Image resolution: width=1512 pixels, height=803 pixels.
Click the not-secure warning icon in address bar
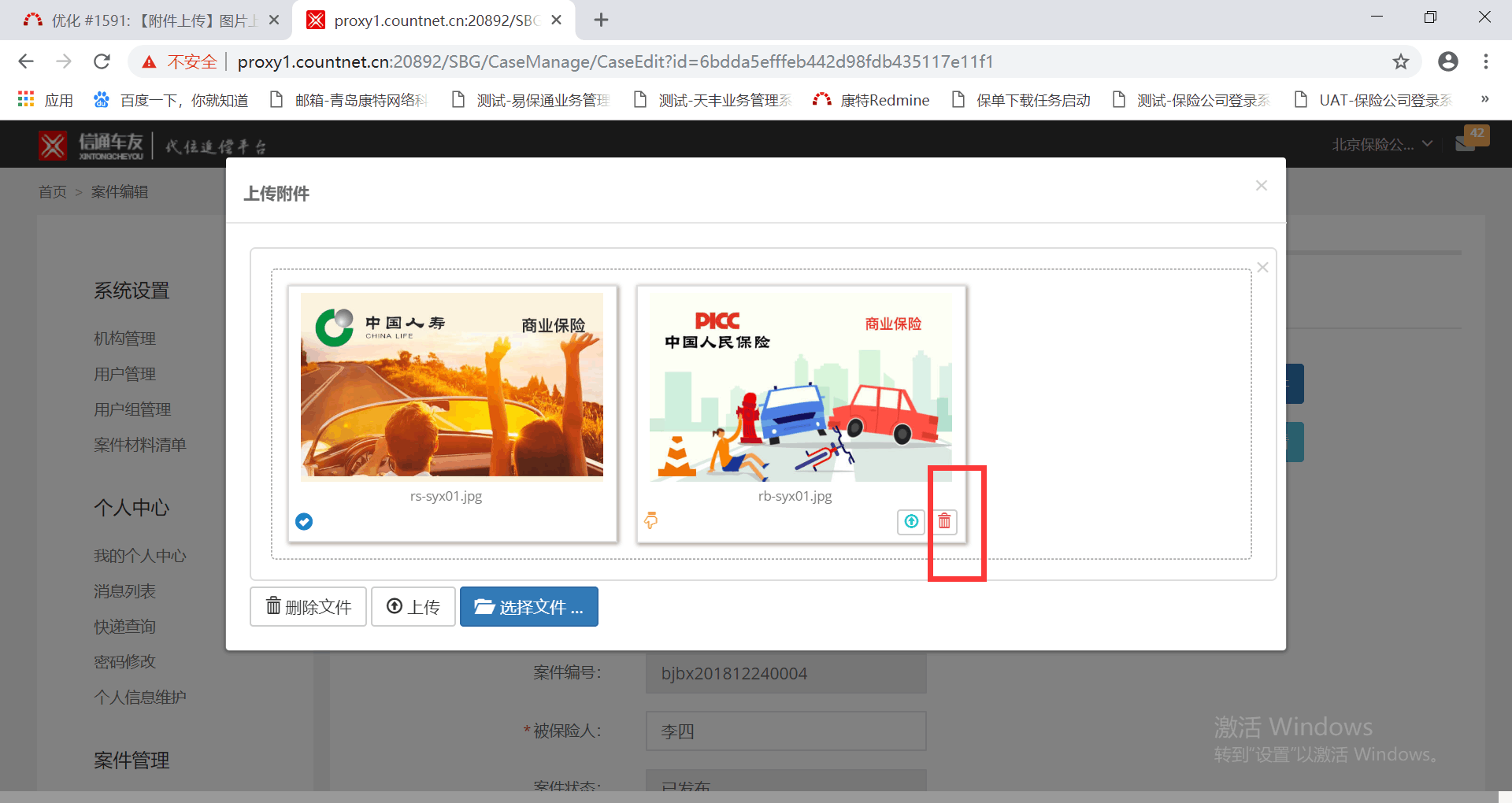[149, 62]
